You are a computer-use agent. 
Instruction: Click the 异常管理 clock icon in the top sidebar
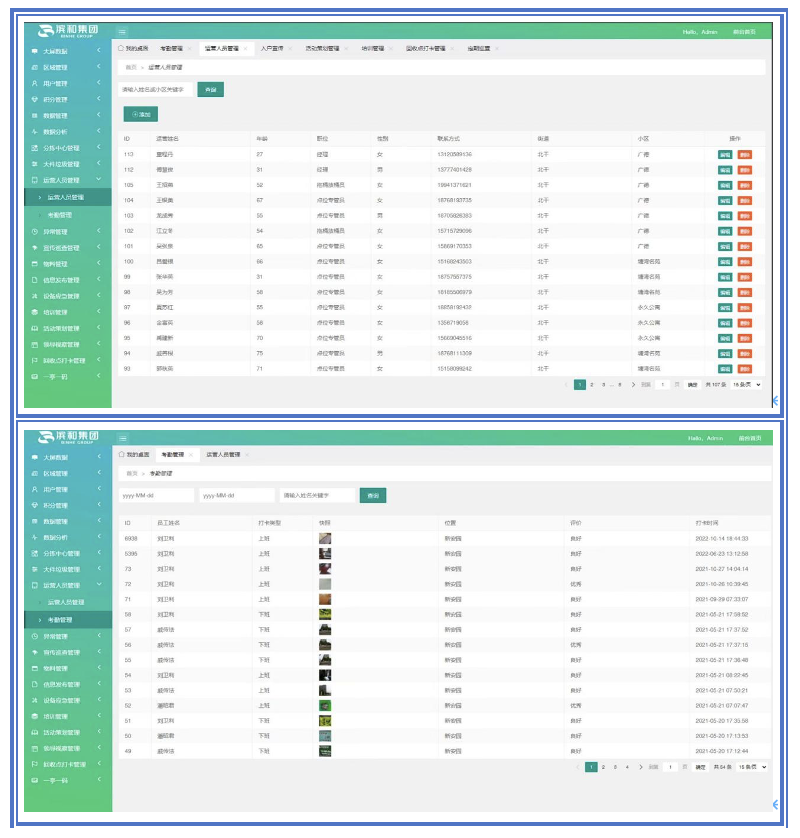point(35,231)
